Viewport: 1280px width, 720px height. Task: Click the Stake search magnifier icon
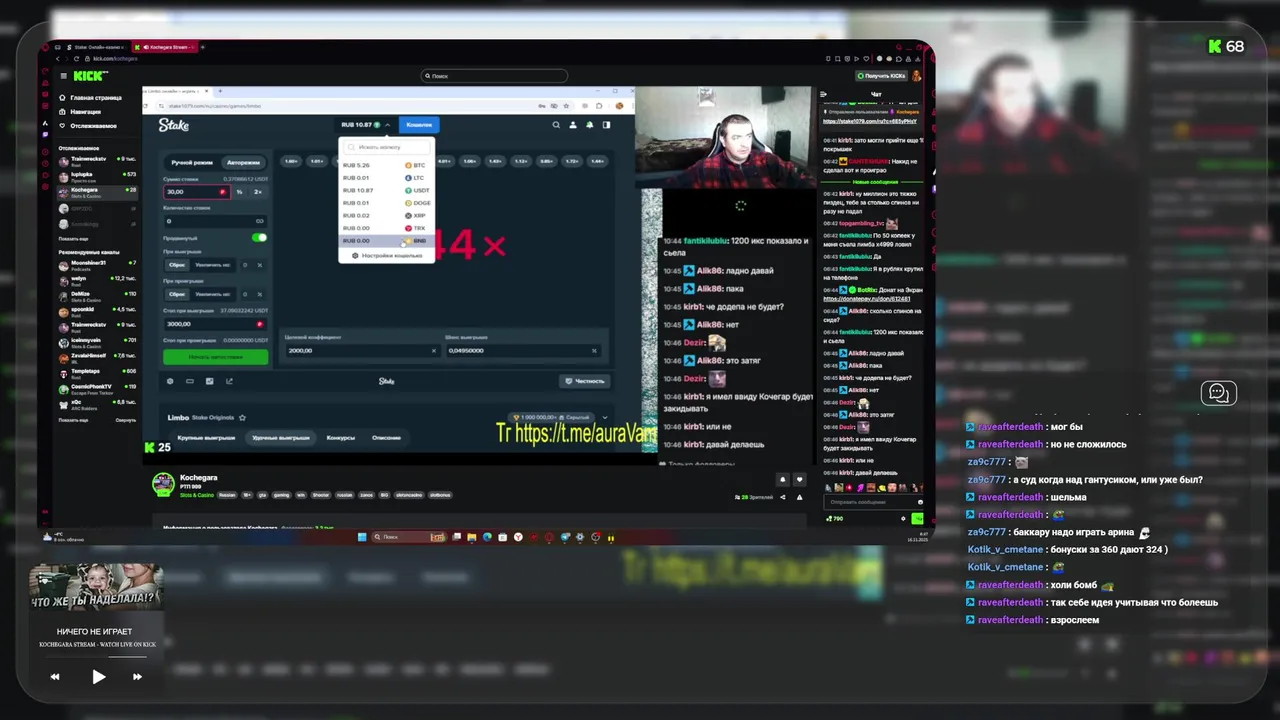coord(556,125)
